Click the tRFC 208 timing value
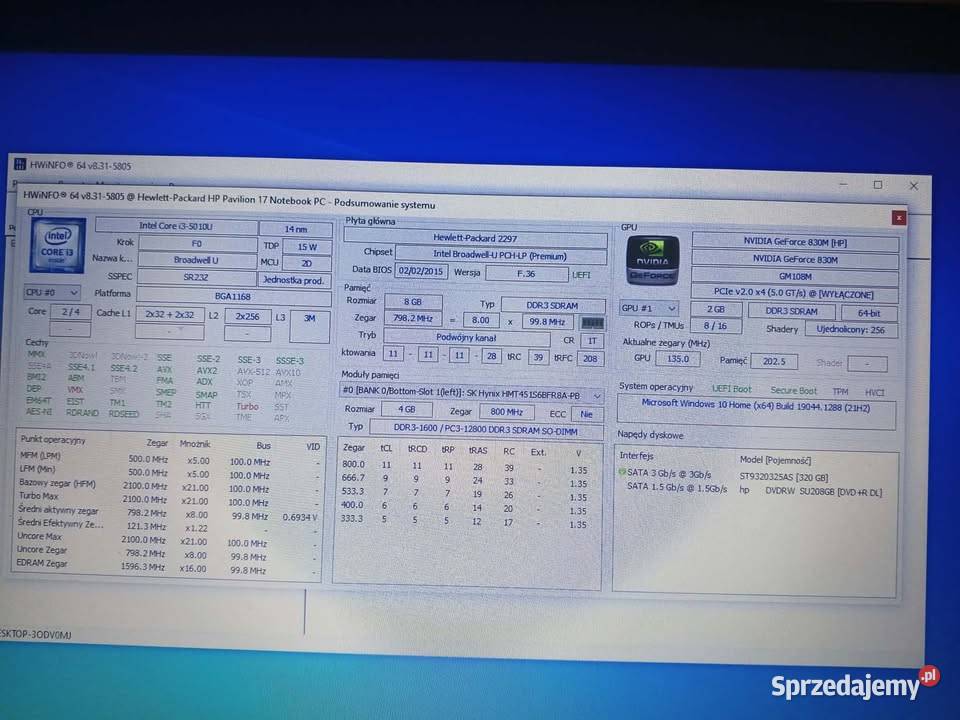 click(590, 358)
